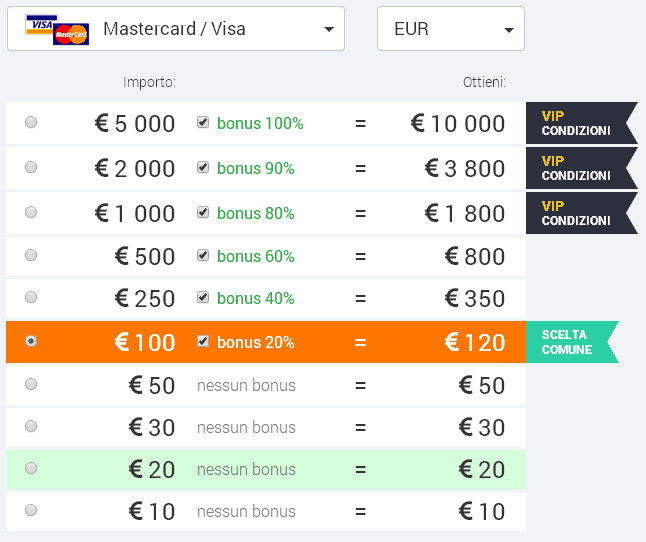Expand the EUR currency dropdown
This screenshot has height=542, width=646.
tap(451, 29)
